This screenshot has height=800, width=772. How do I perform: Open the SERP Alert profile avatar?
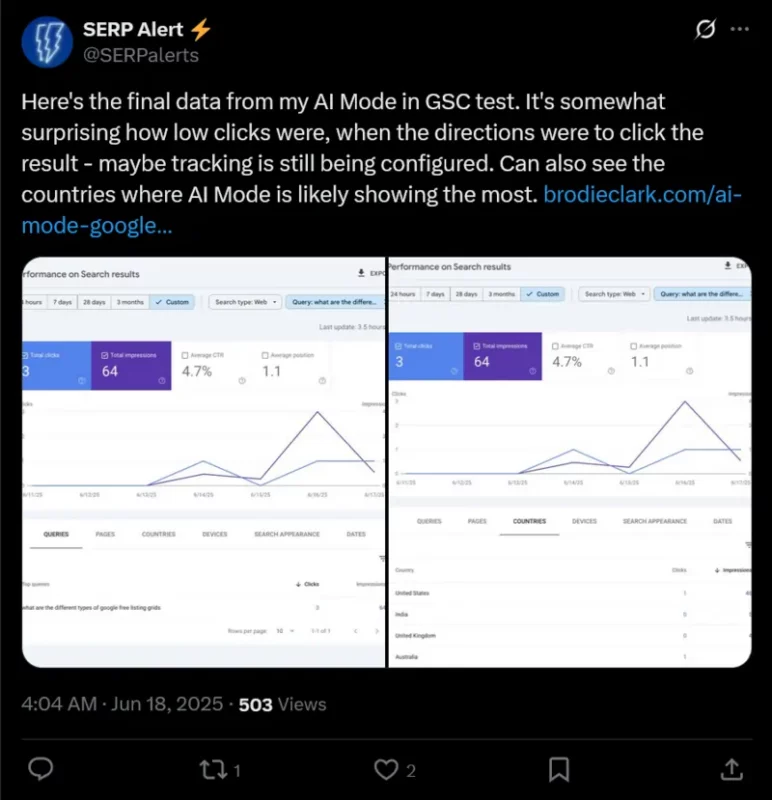tap(47, 42)
